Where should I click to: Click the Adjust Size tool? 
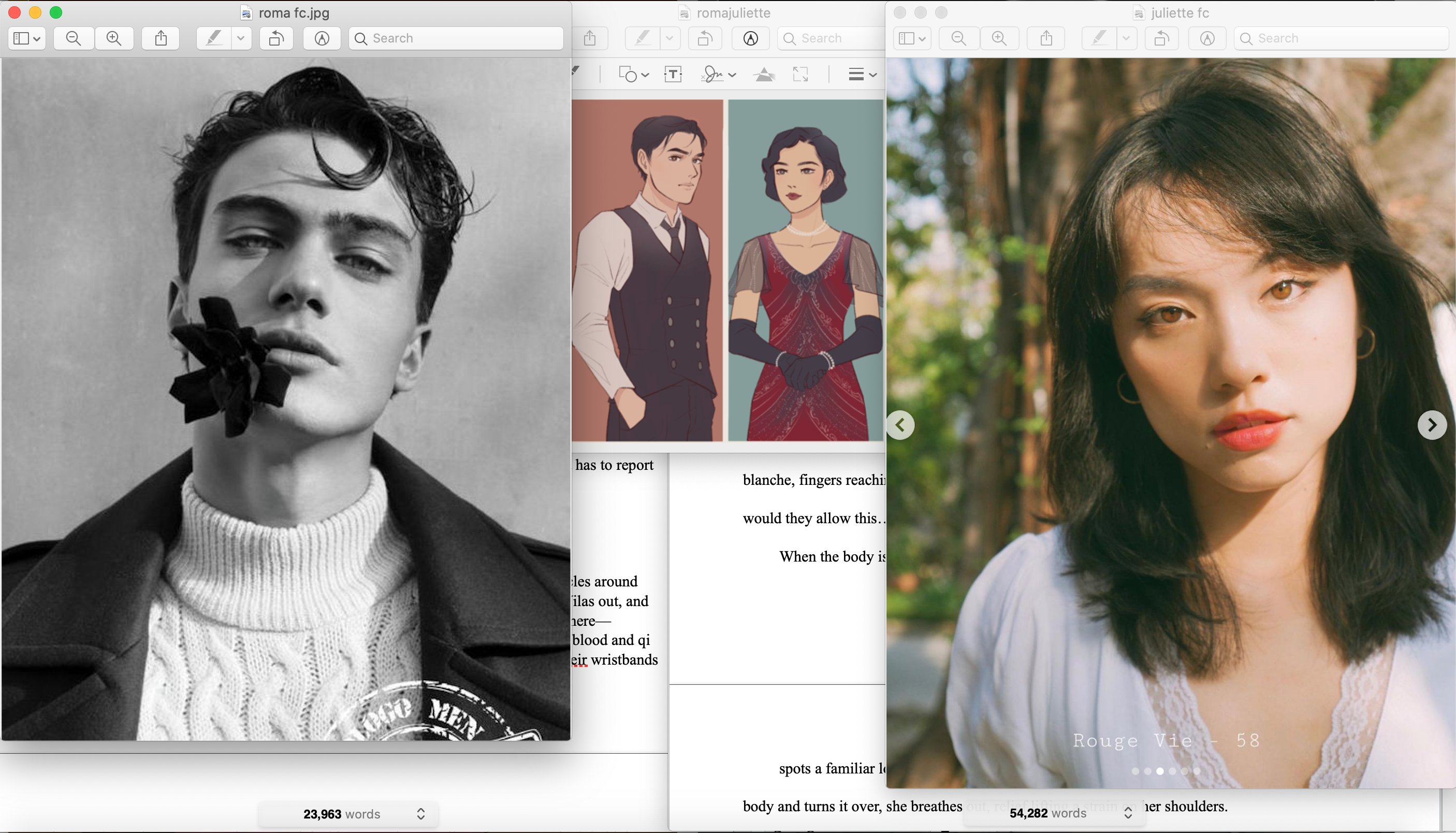tap(800, 75)
